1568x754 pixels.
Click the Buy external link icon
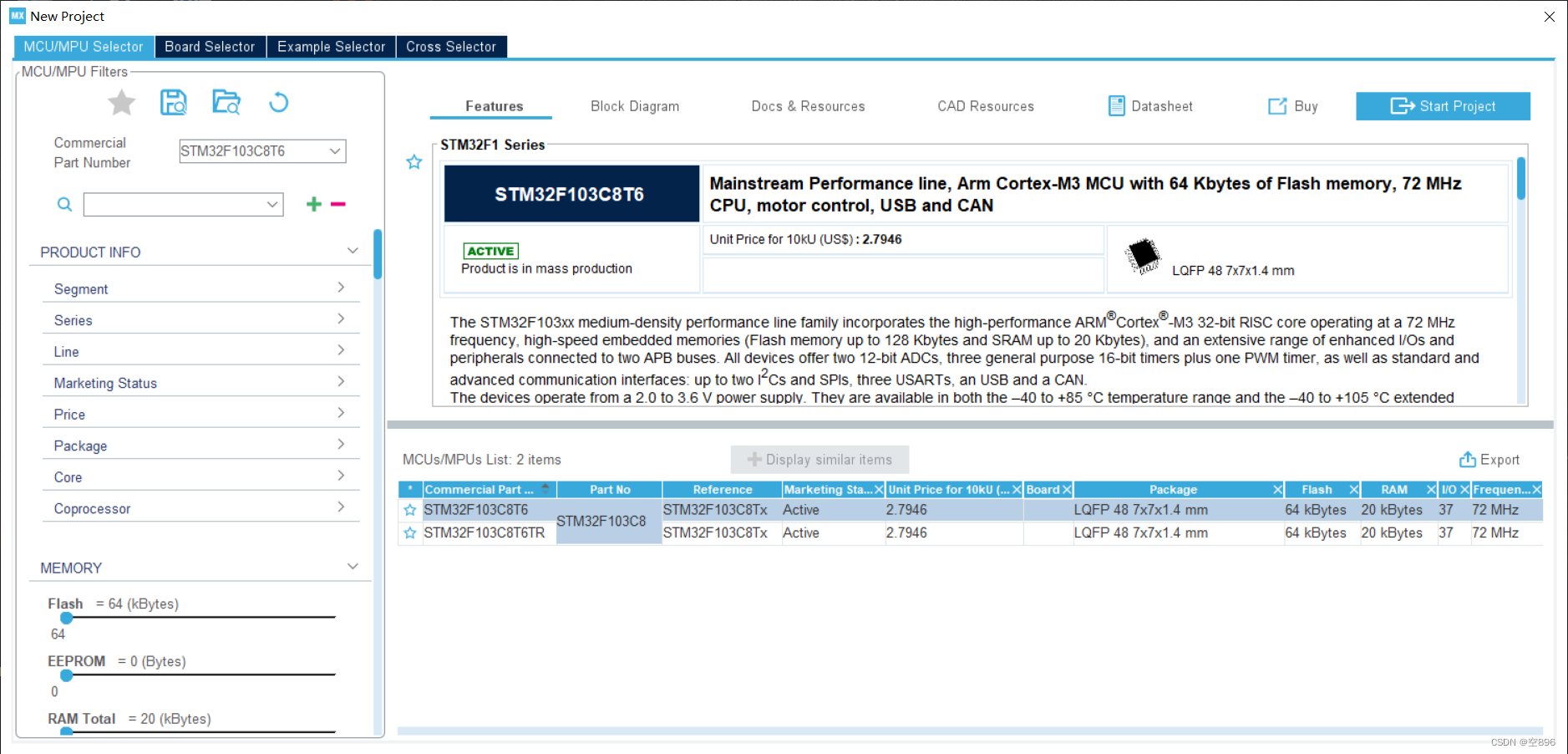tap(1277, 106)
